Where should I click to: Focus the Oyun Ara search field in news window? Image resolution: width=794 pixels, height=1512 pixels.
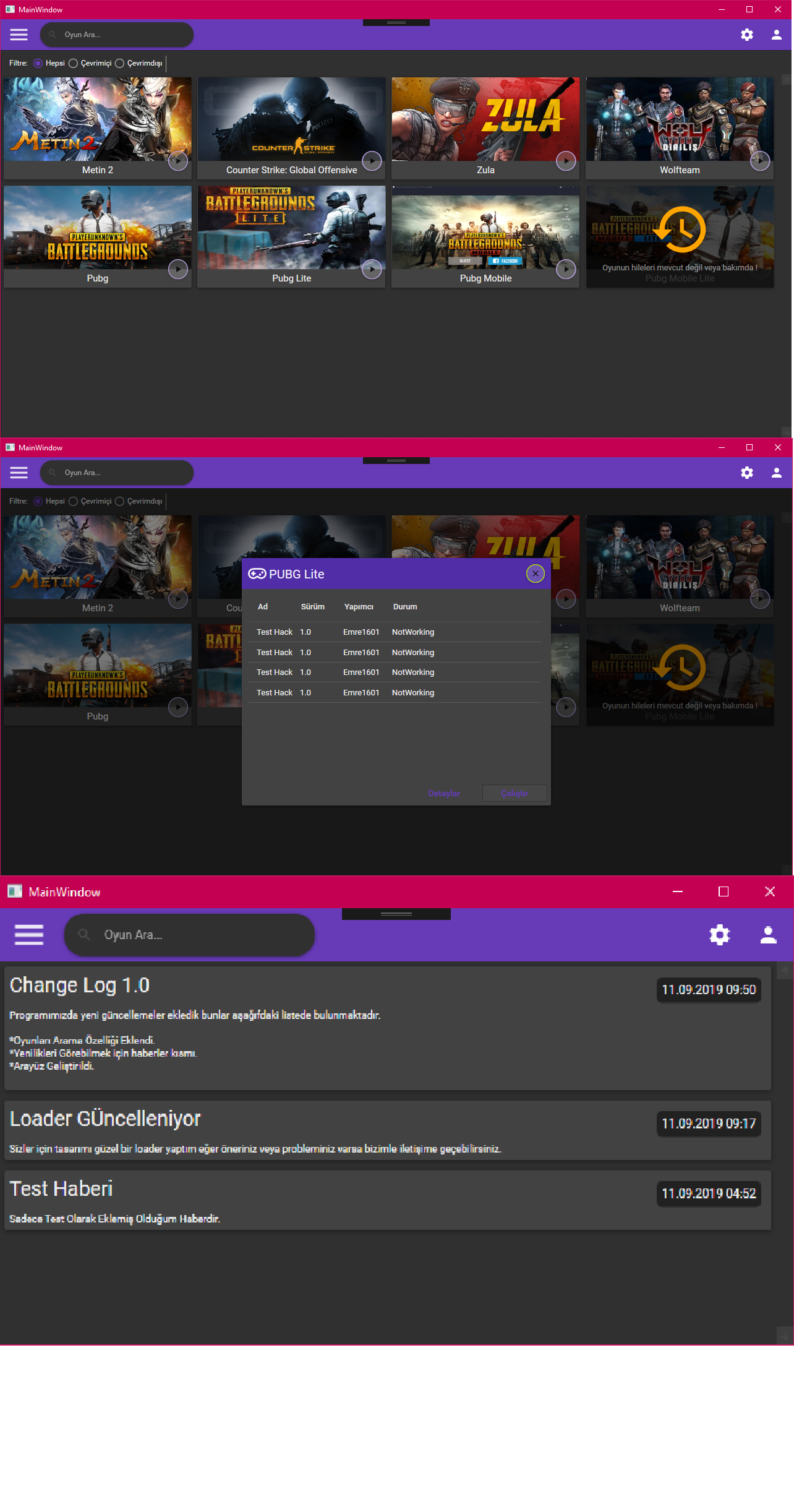(x=189, y=935)
